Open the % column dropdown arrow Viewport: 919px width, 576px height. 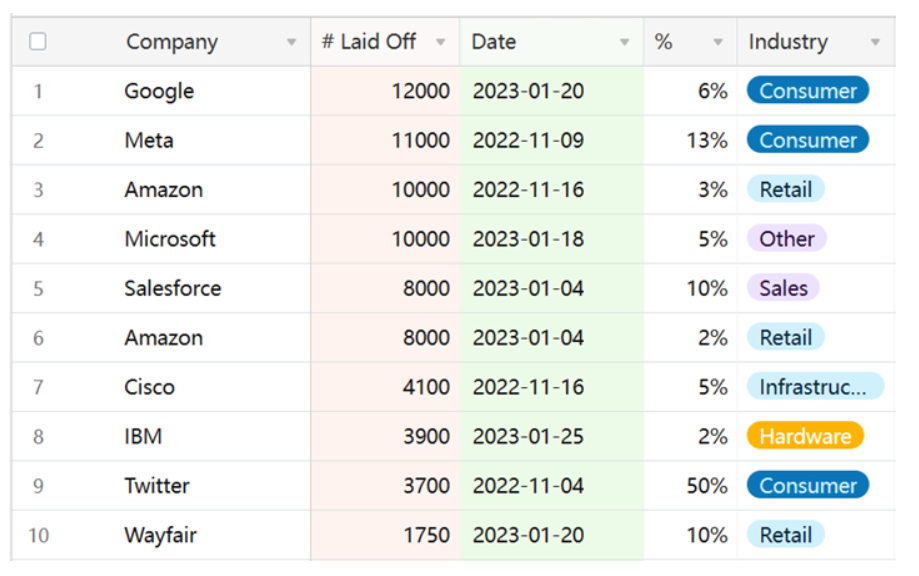pos(717,43)
